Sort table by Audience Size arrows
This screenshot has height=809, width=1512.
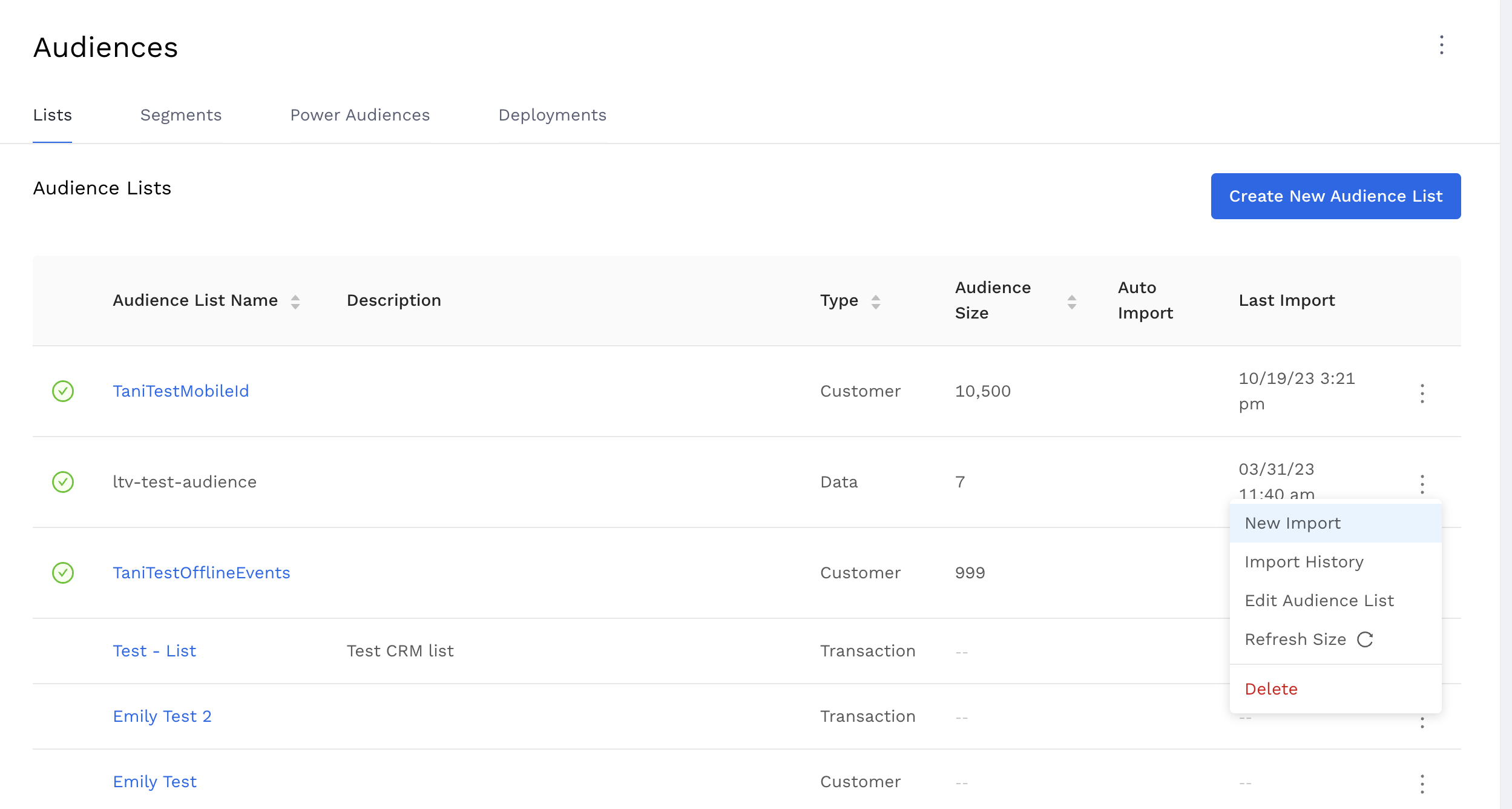click(1071, 302)
